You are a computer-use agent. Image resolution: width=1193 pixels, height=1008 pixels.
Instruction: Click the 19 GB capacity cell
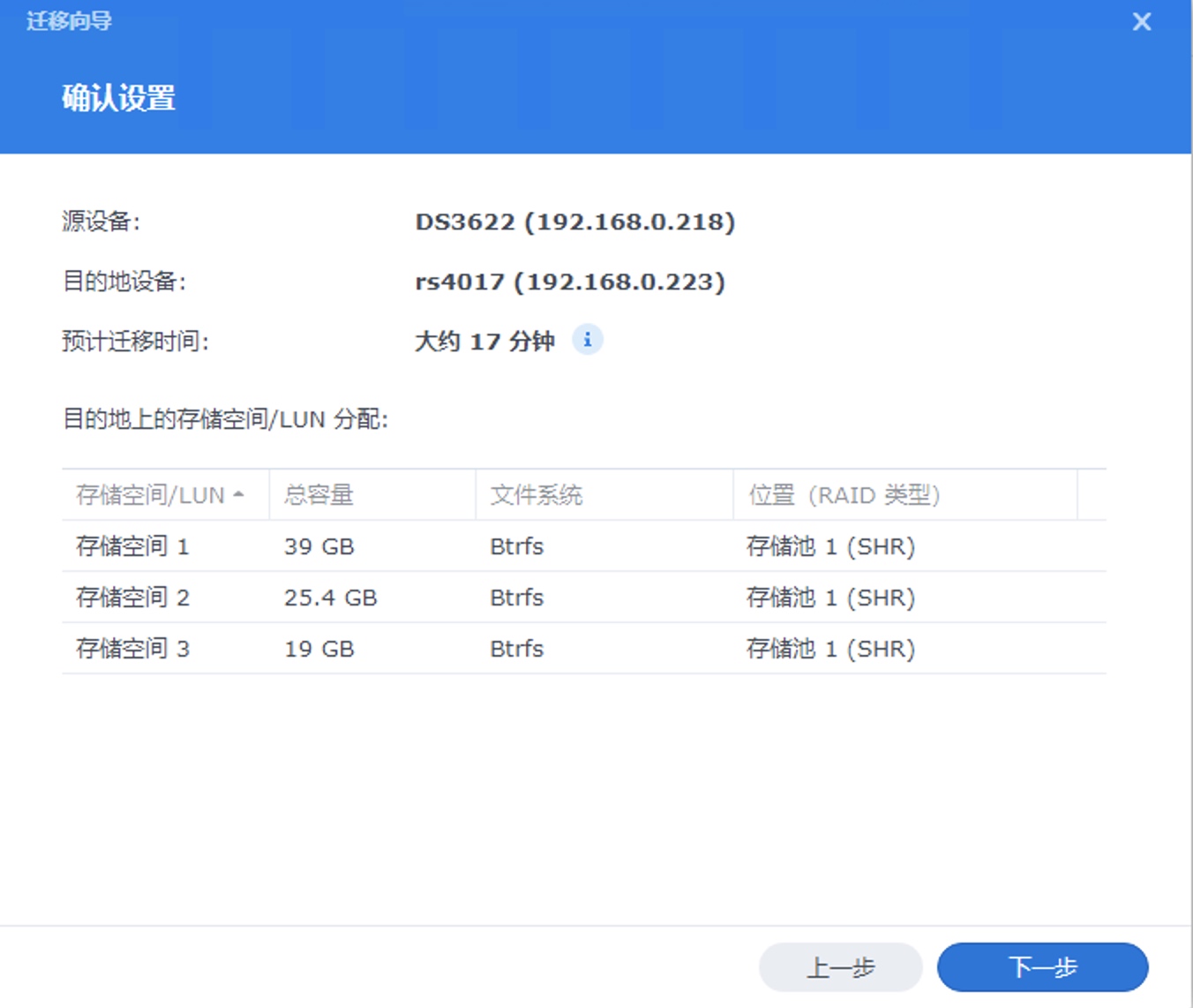click(319, 650)
